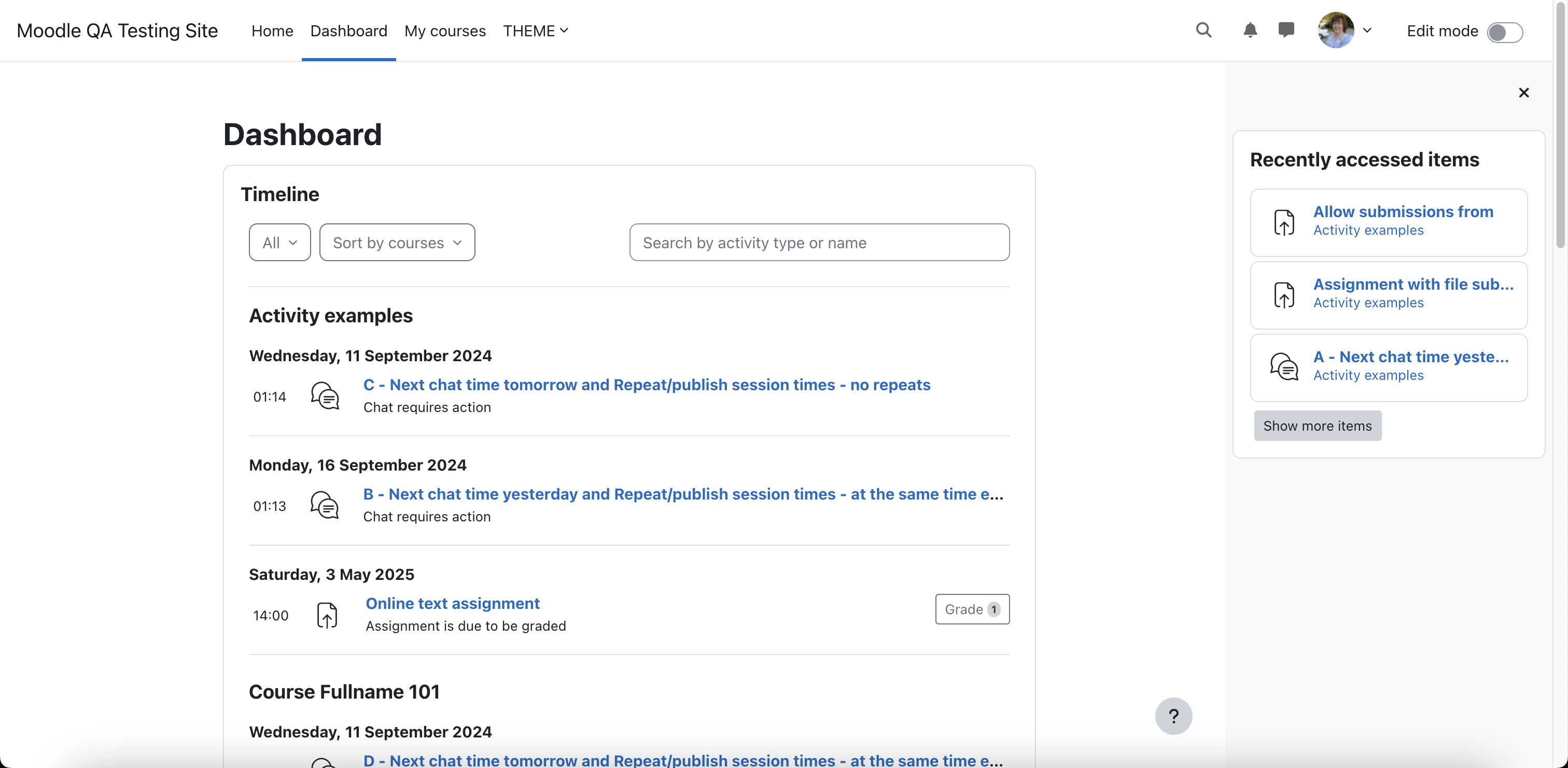Screen dimensions: 1568x768
Task: Go to Home tab
Action: 272,31
